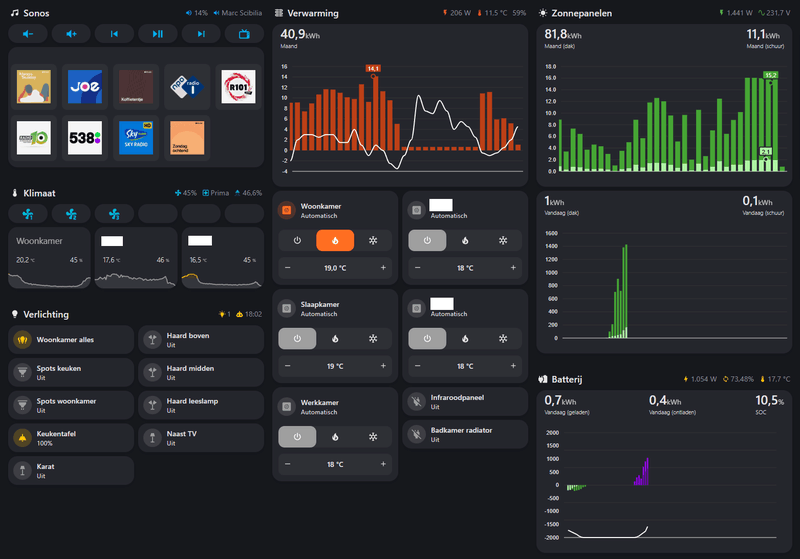Open the Woonkamer thermostat details
This screenshot has height=559, width=800.
[335, 210]
